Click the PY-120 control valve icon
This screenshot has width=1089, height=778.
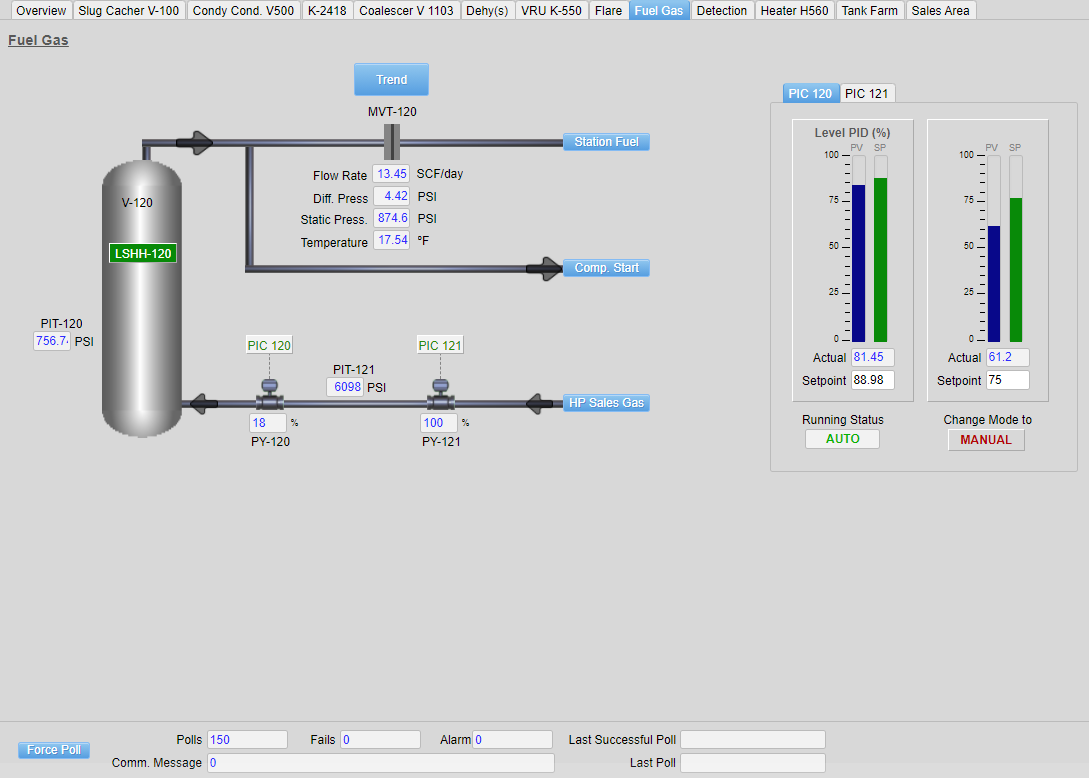269,396
